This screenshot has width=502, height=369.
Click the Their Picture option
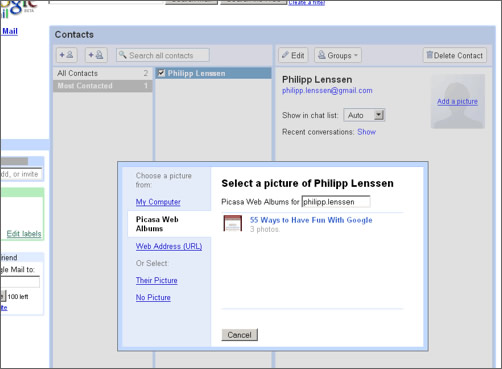point(156,280)
